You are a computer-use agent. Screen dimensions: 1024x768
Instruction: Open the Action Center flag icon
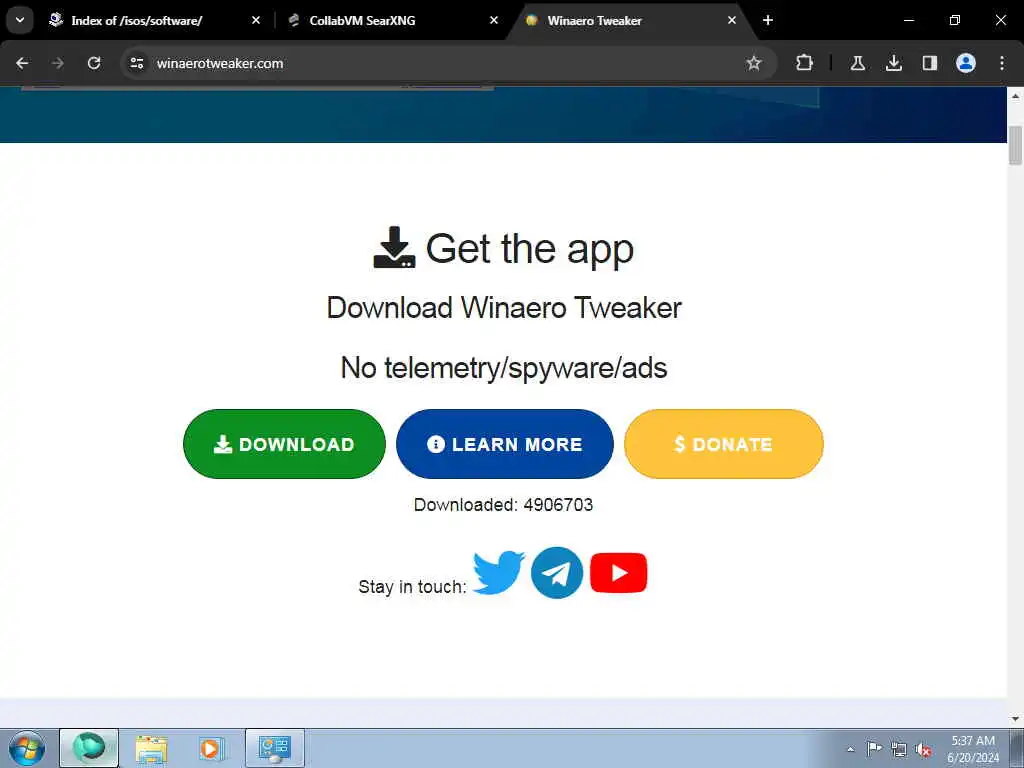(x=874, y=749)
